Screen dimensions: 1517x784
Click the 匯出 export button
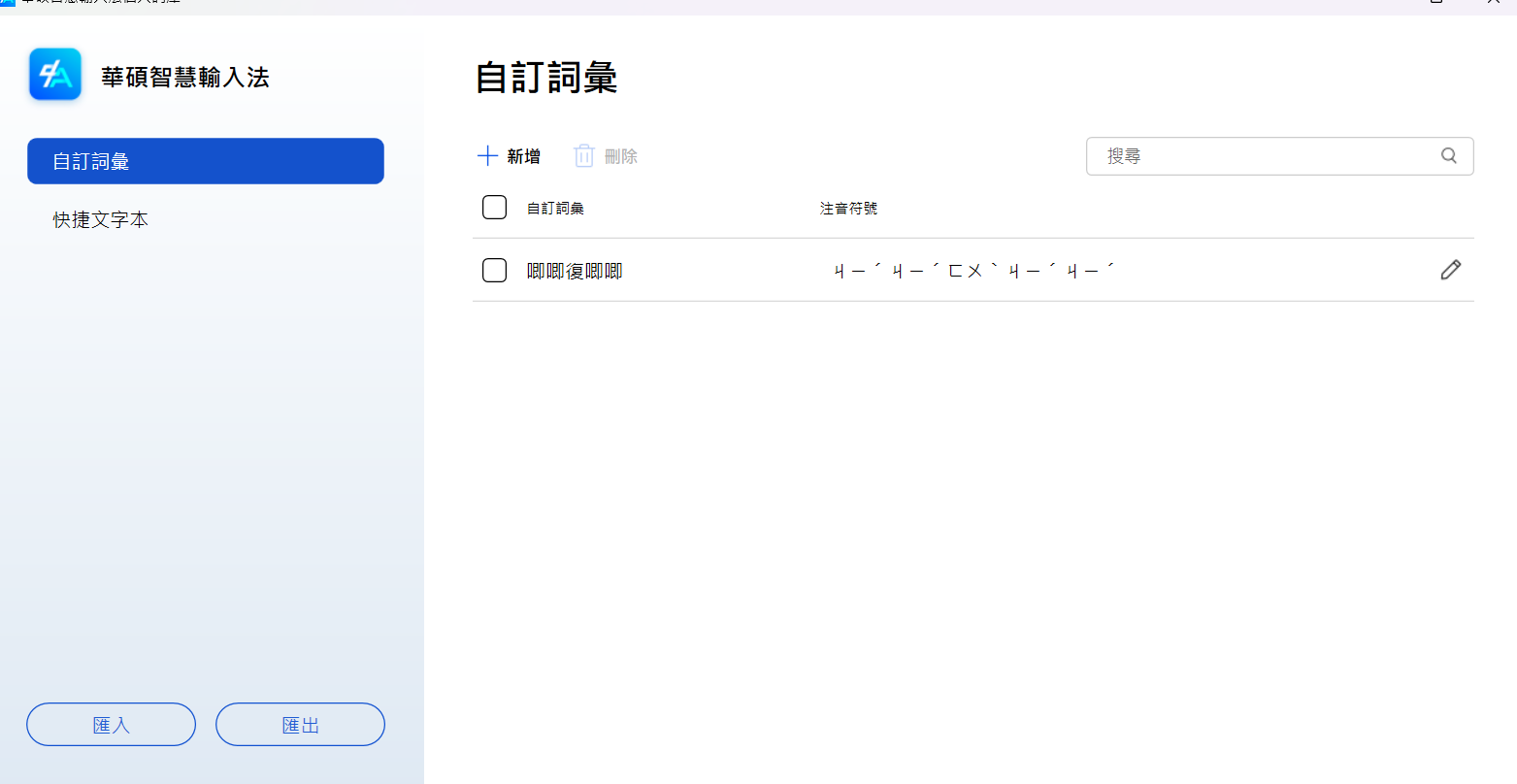[300, 724]
